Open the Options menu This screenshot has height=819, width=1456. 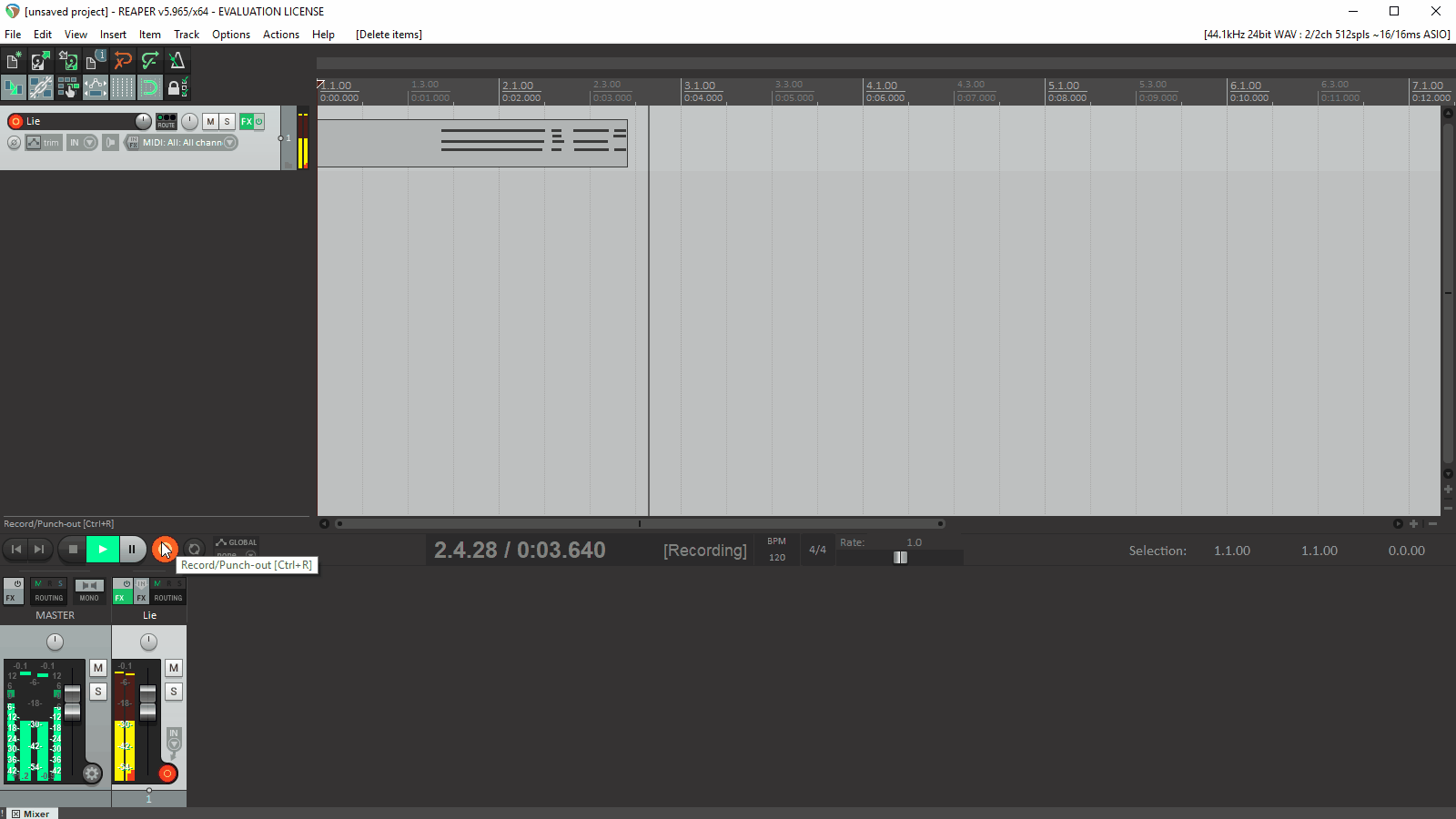(x=230, y=35)
